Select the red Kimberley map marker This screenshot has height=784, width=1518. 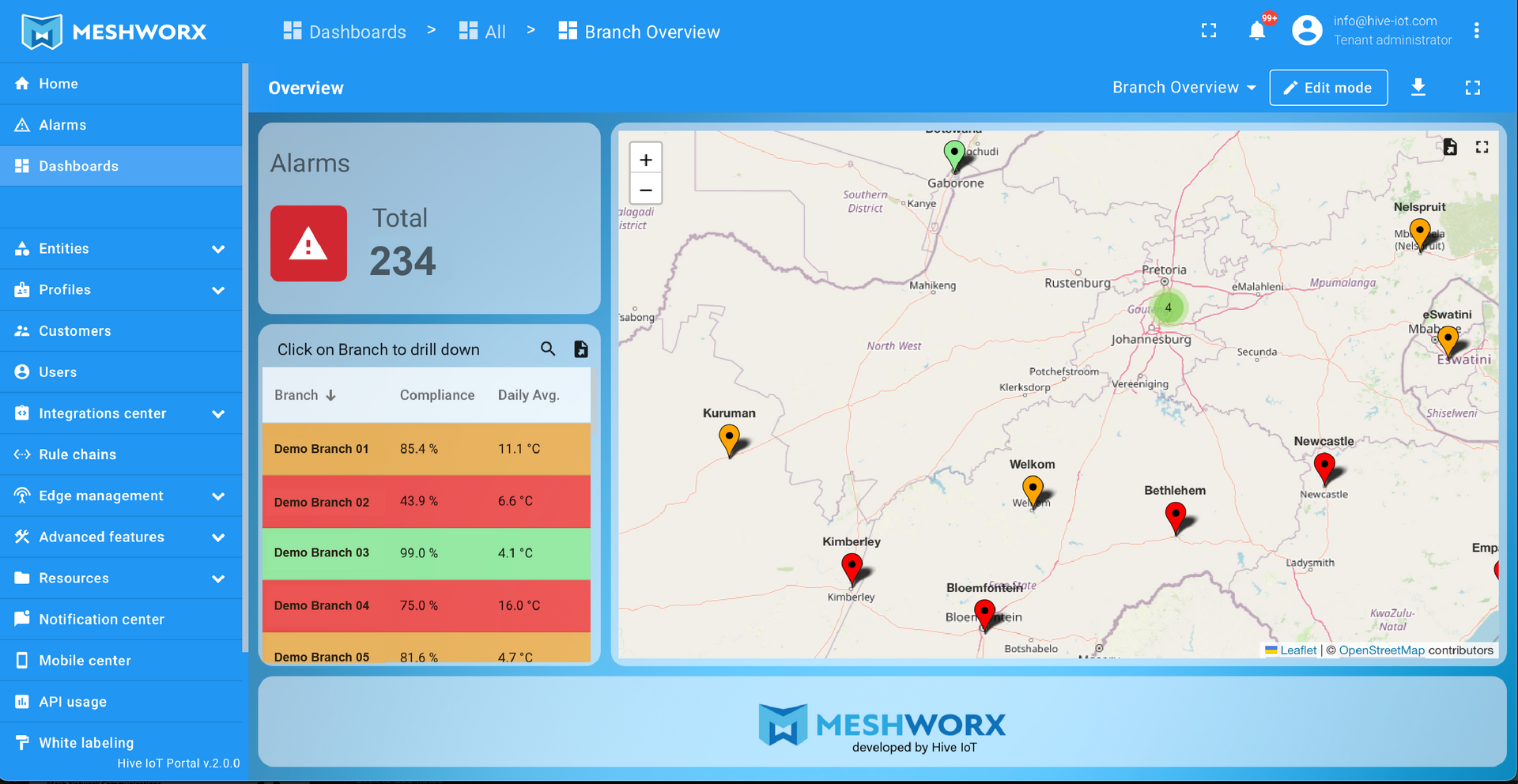pyautogui.click(x=852, y=569)
